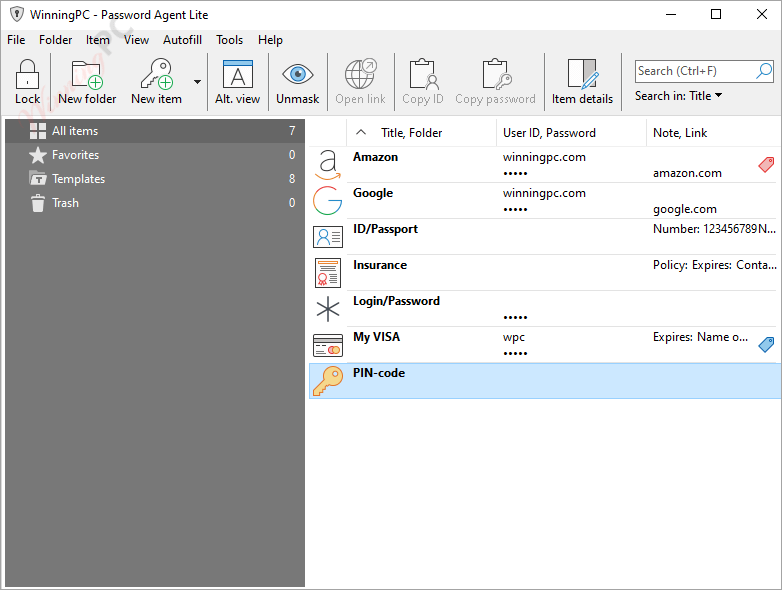Click the My VISA credit card icon

[328, 345]
